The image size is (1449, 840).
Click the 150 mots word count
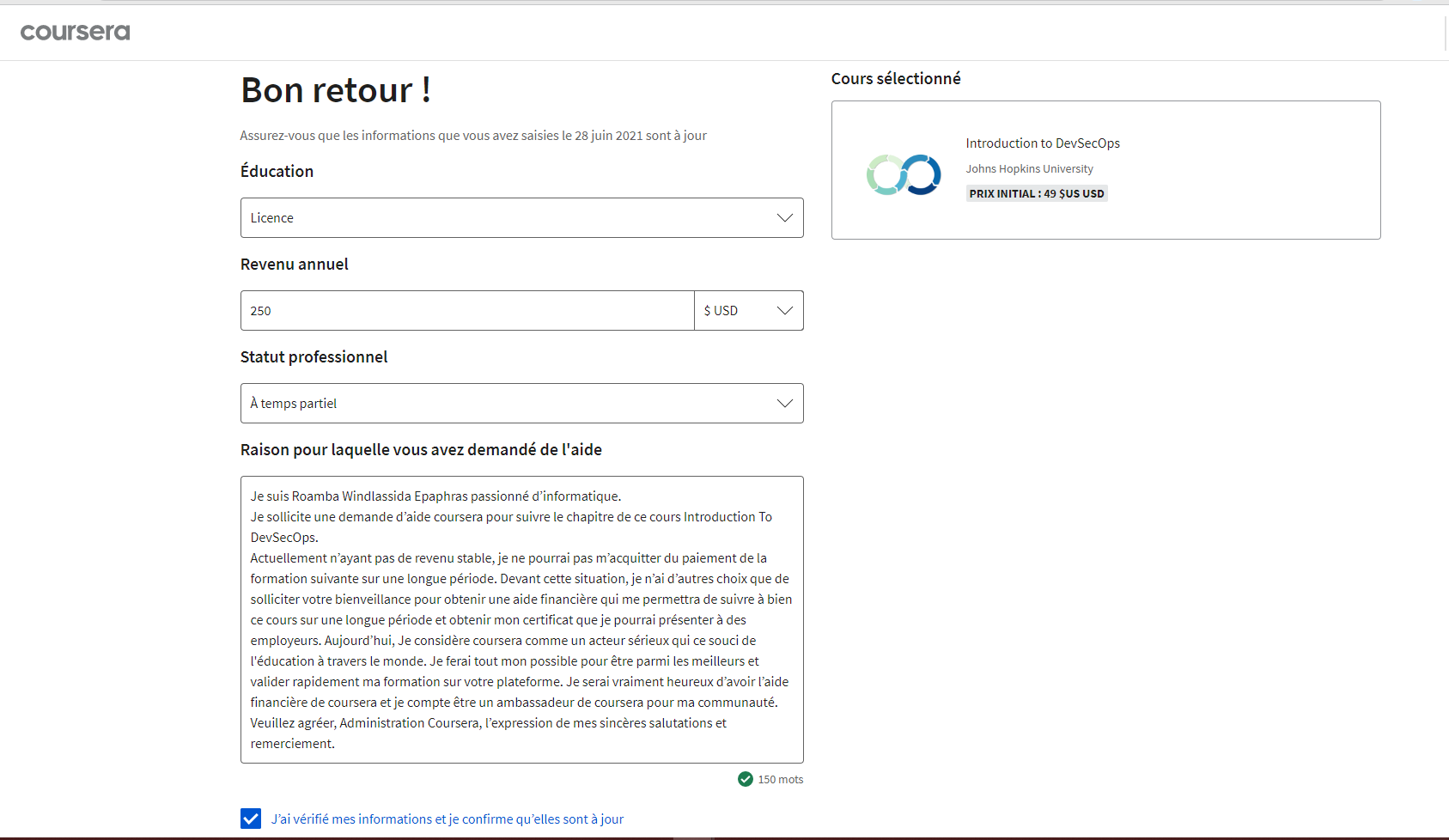(x=781, y=779)
